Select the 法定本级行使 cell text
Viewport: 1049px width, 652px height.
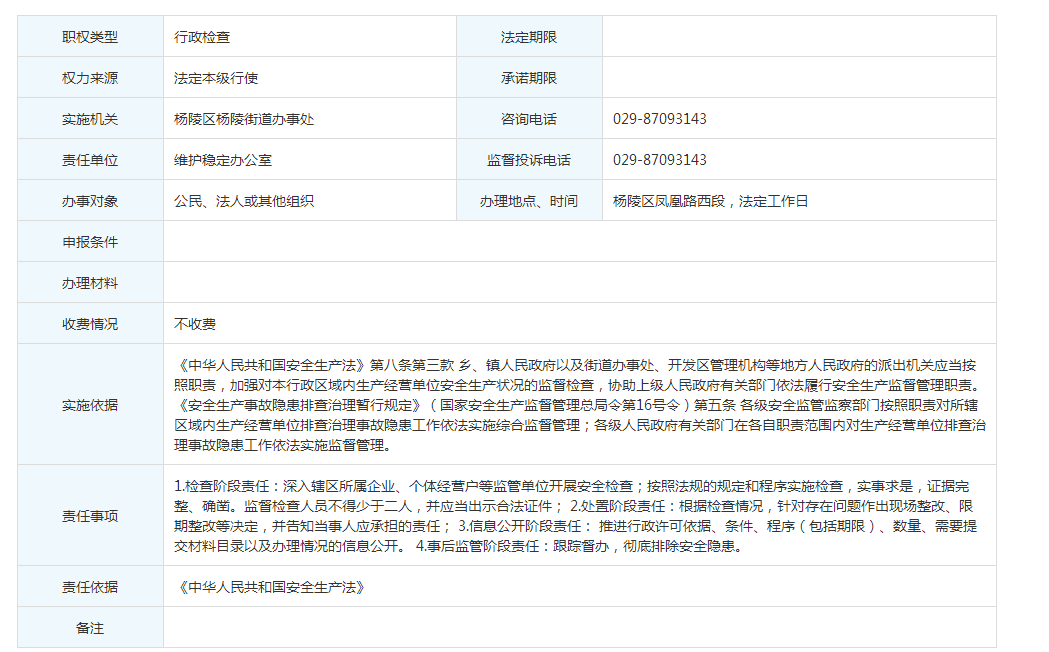click(x=216, y=78)
